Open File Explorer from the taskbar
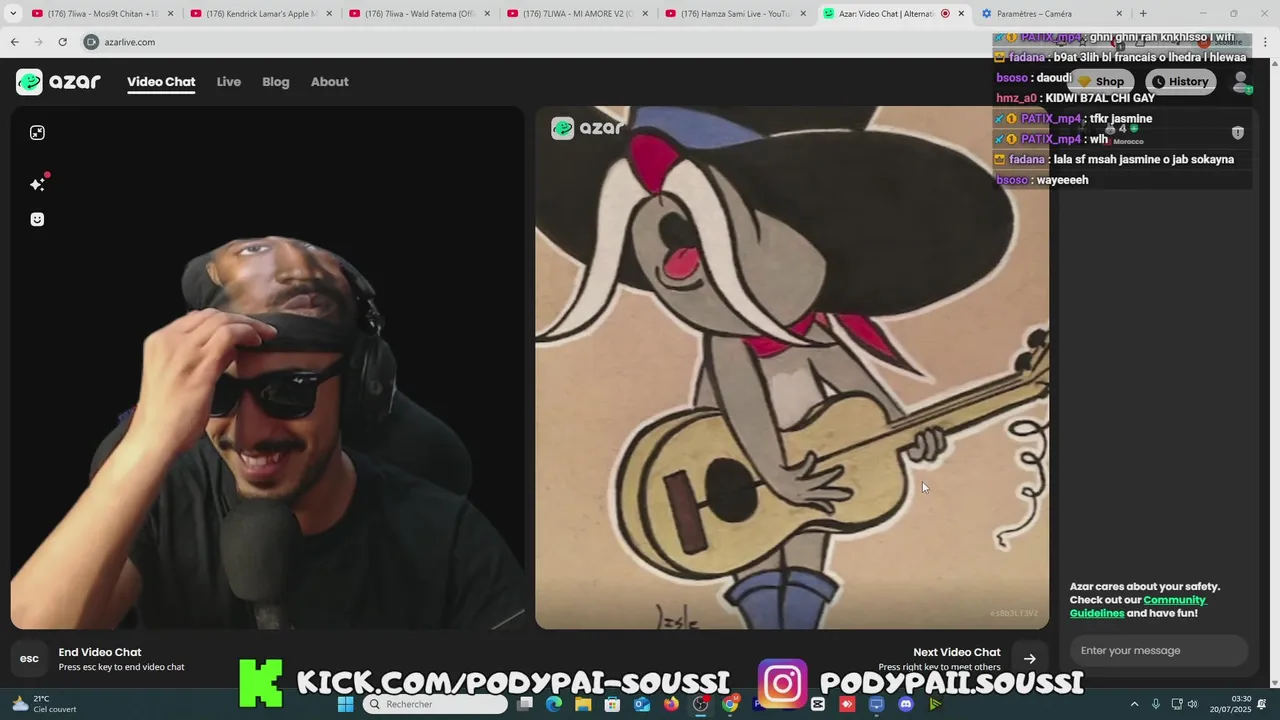Image resolution: width=1280 pixels, height=720 pixels. pyautogui.click(x=583, y=704)
